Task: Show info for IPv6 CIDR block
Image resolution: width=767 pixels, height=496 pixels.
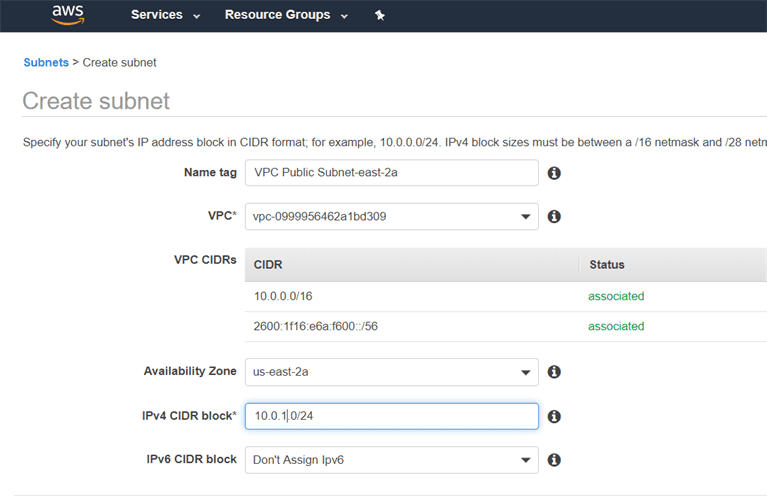Action: [x=554, y=460]
